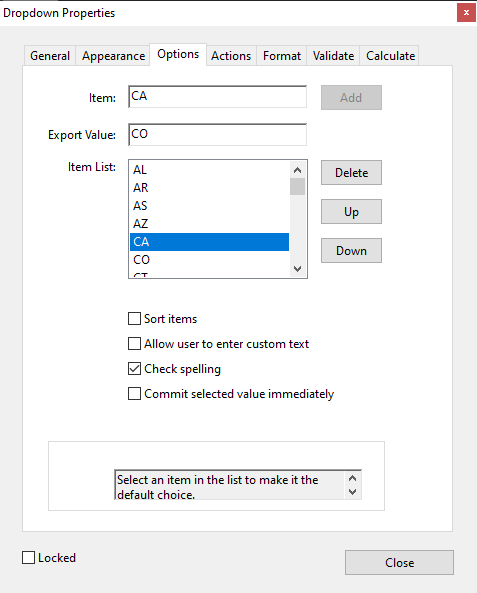
Task: Open the Calculate tab
Action: 390,56
